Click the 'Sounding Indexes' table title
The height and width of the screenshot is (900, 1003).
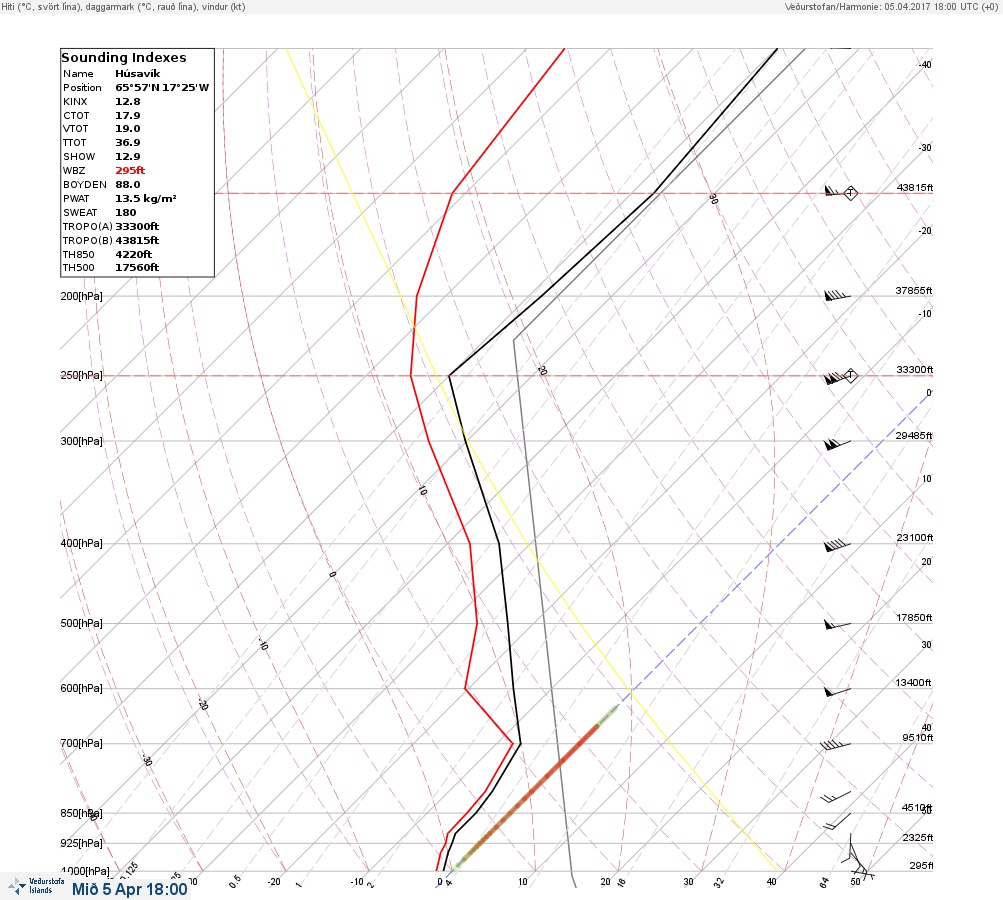tap(123, 58)
